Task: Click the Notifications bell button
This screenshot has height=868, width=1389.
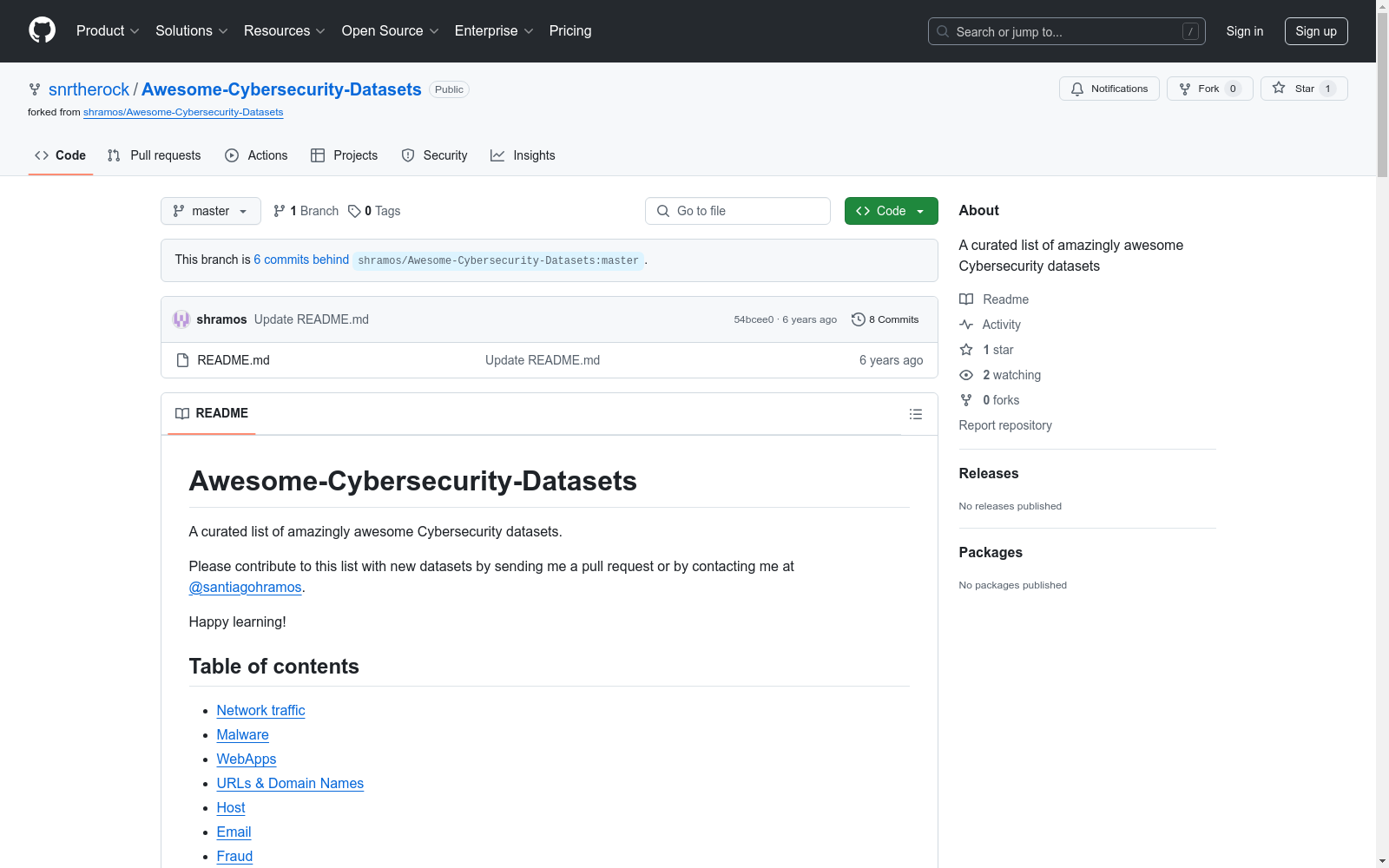Action: pyautogui.click(x=1109, y=89)
